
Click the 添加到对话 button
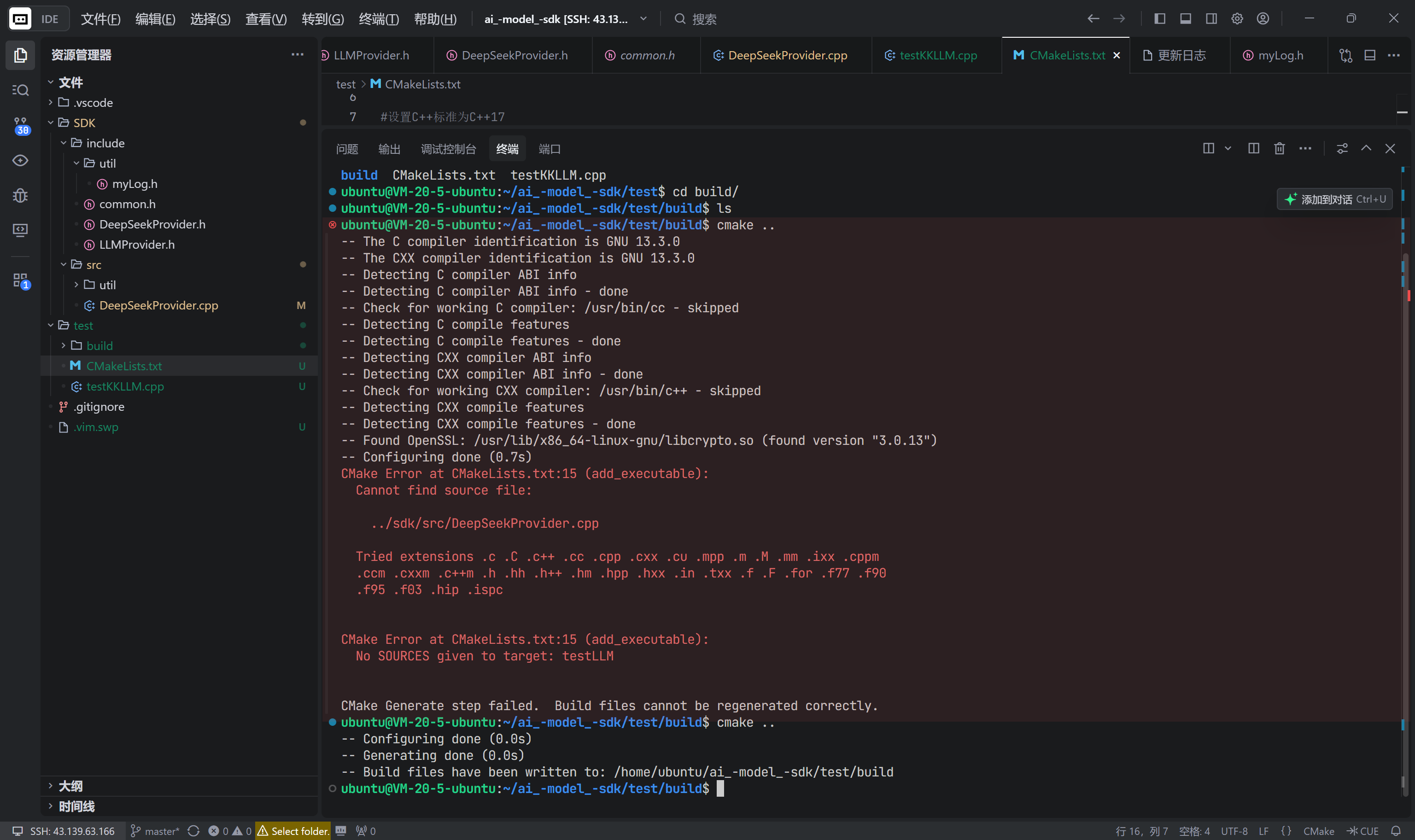click(1334, 199)
